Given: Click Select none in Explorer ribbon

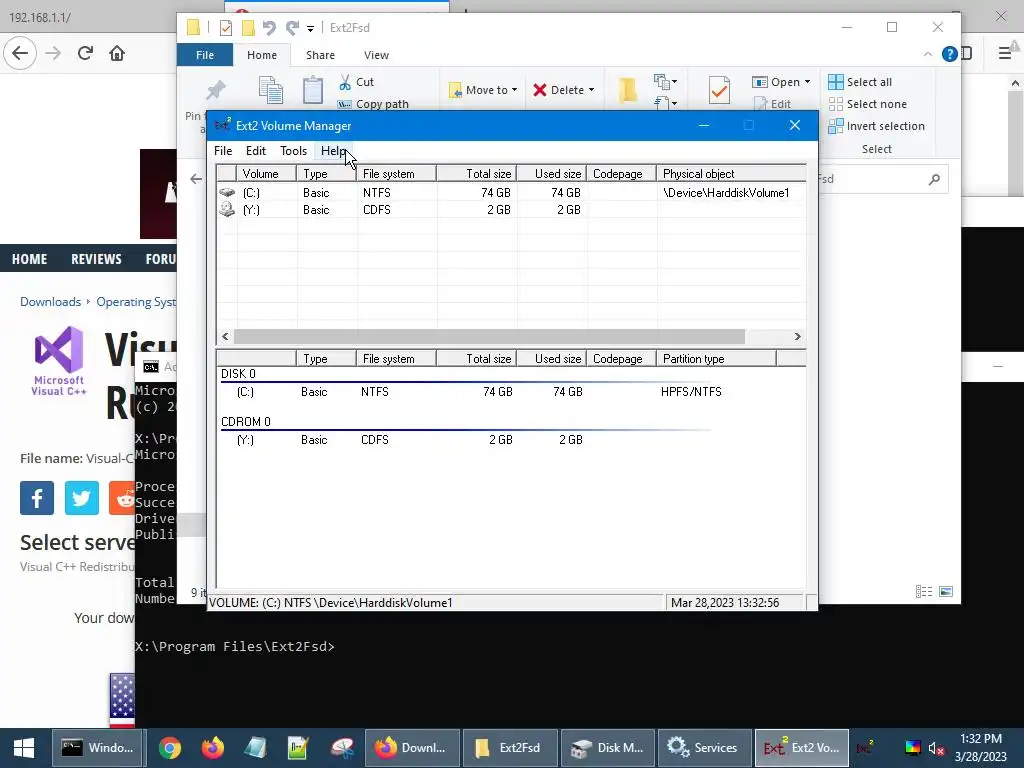Looking at the screenshot, I should tap(867, 104).
